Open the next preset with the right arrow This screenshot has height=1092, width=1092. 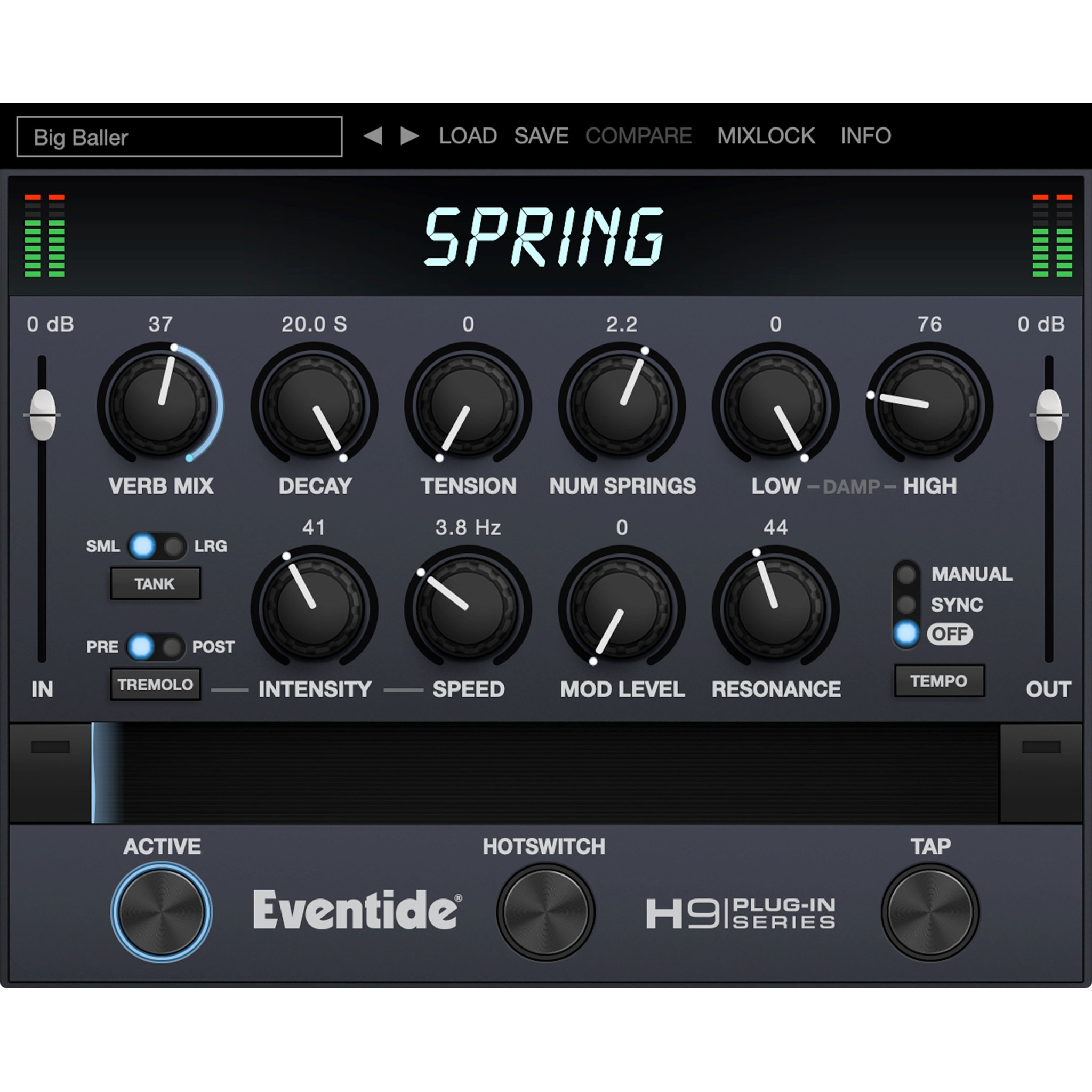[x=407, y=135]
